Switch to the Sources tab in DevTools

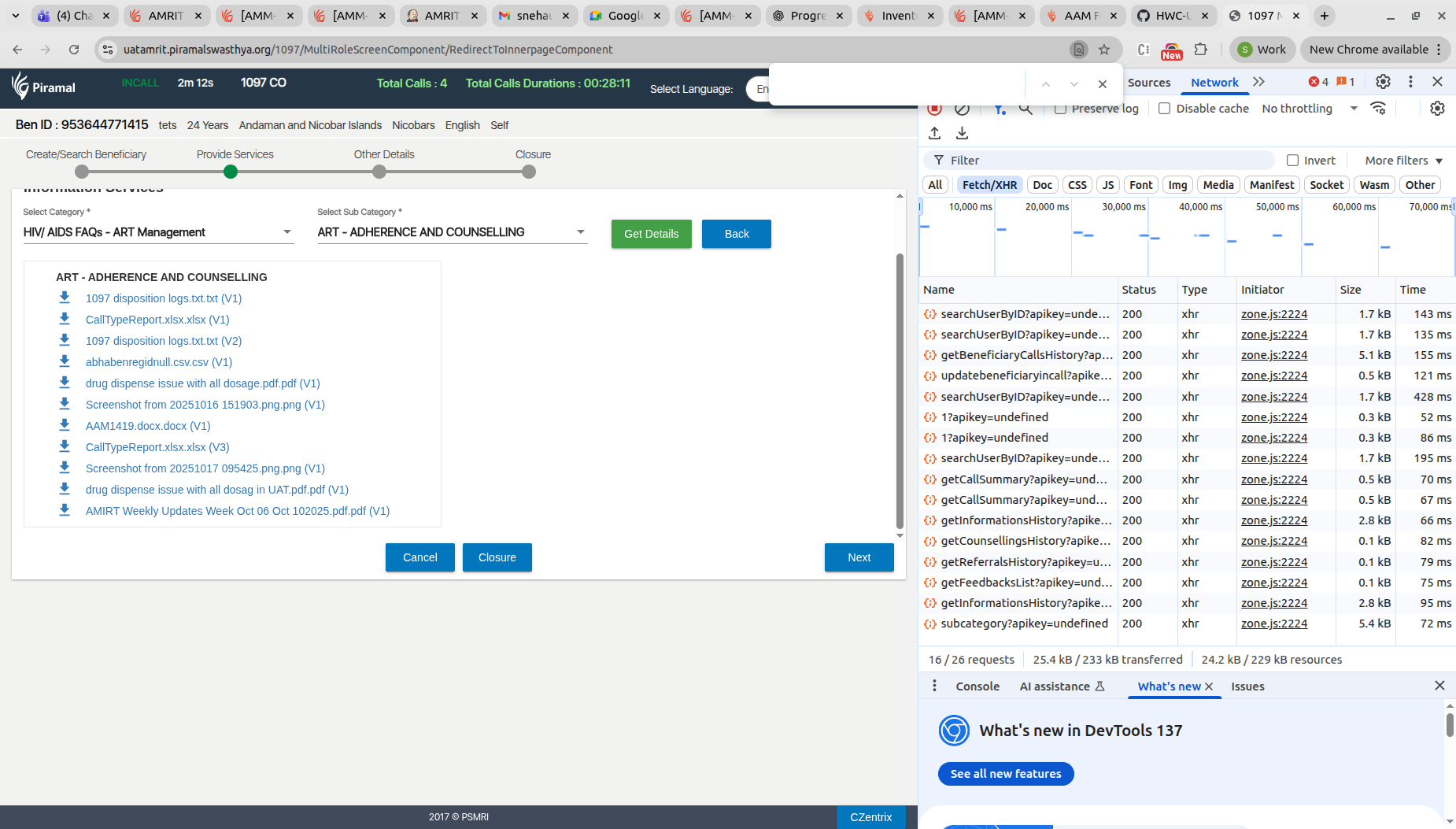[x=1148, y=83]
